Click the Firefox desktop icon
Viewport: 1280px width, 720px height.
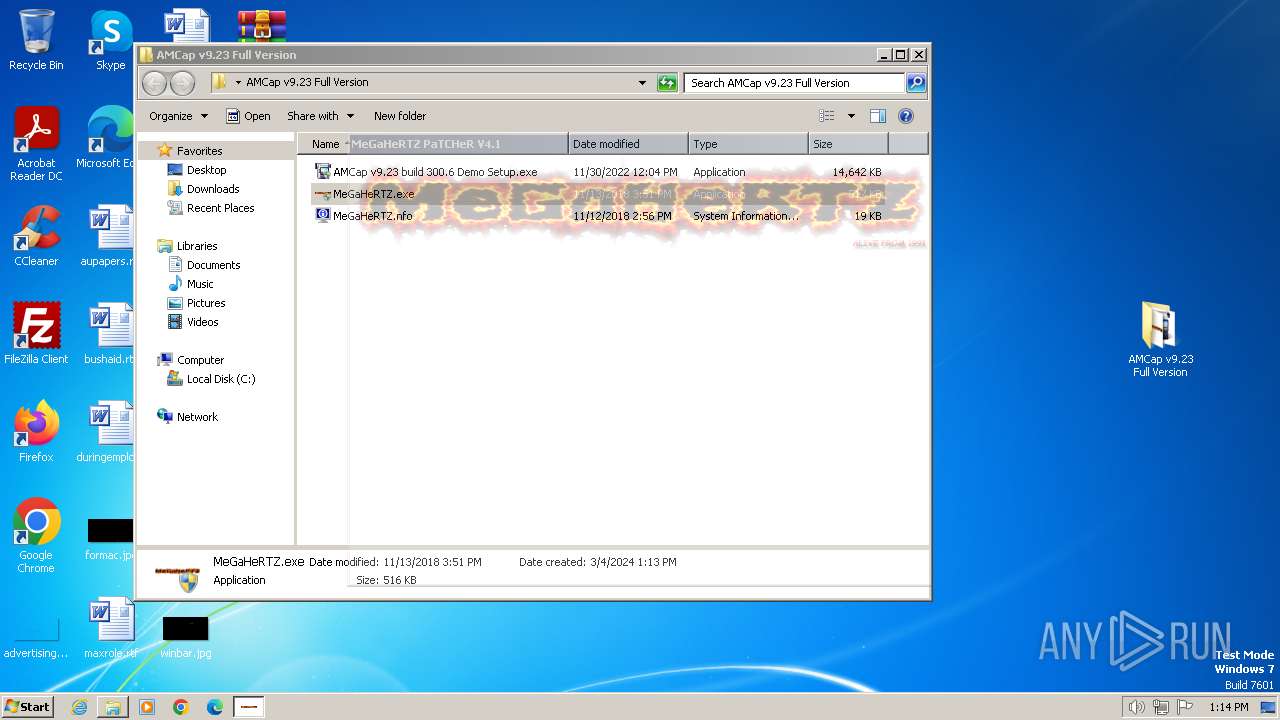36,432
